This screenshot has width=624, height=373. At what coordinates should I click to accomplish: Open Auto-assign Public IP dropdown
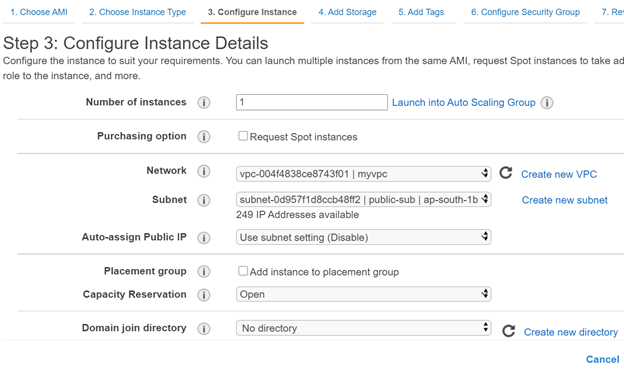363,237
